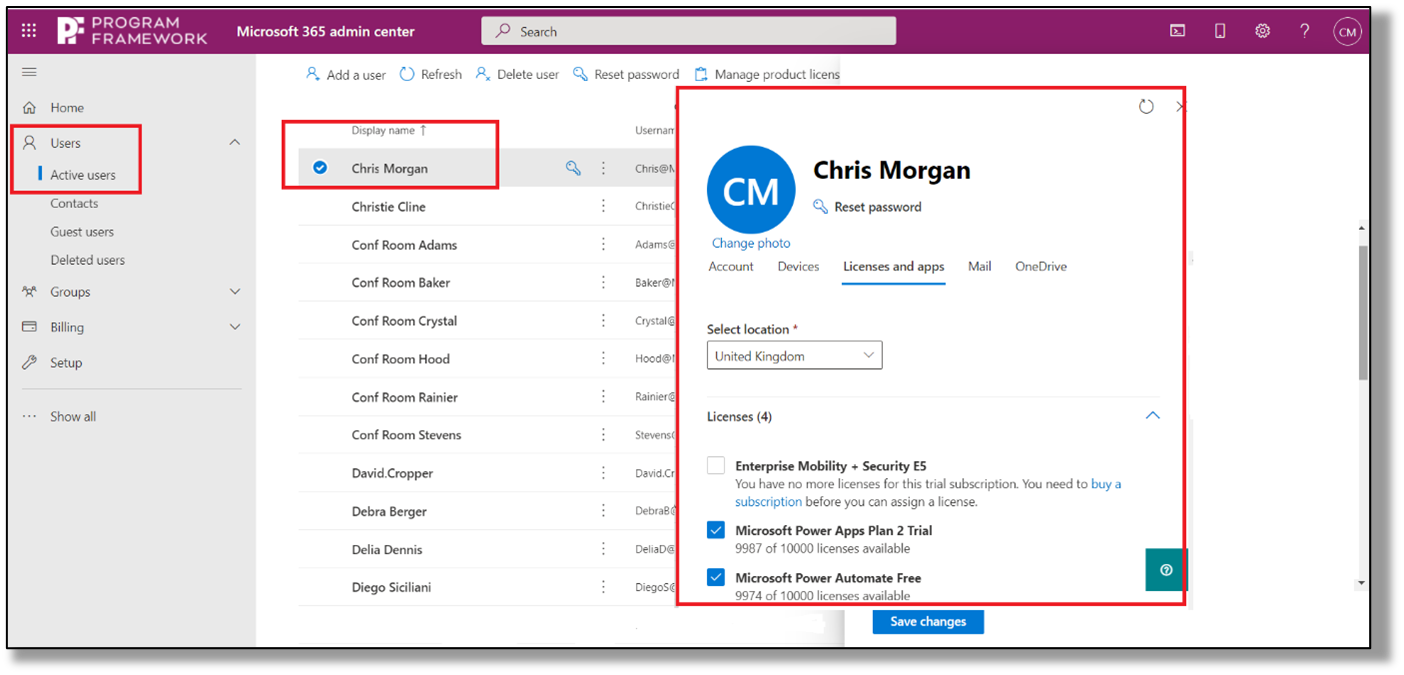The image size is (1404, 675).
Task: Click Reset password link in details panel
Action: pyautogui.click(x=867, y=207)
